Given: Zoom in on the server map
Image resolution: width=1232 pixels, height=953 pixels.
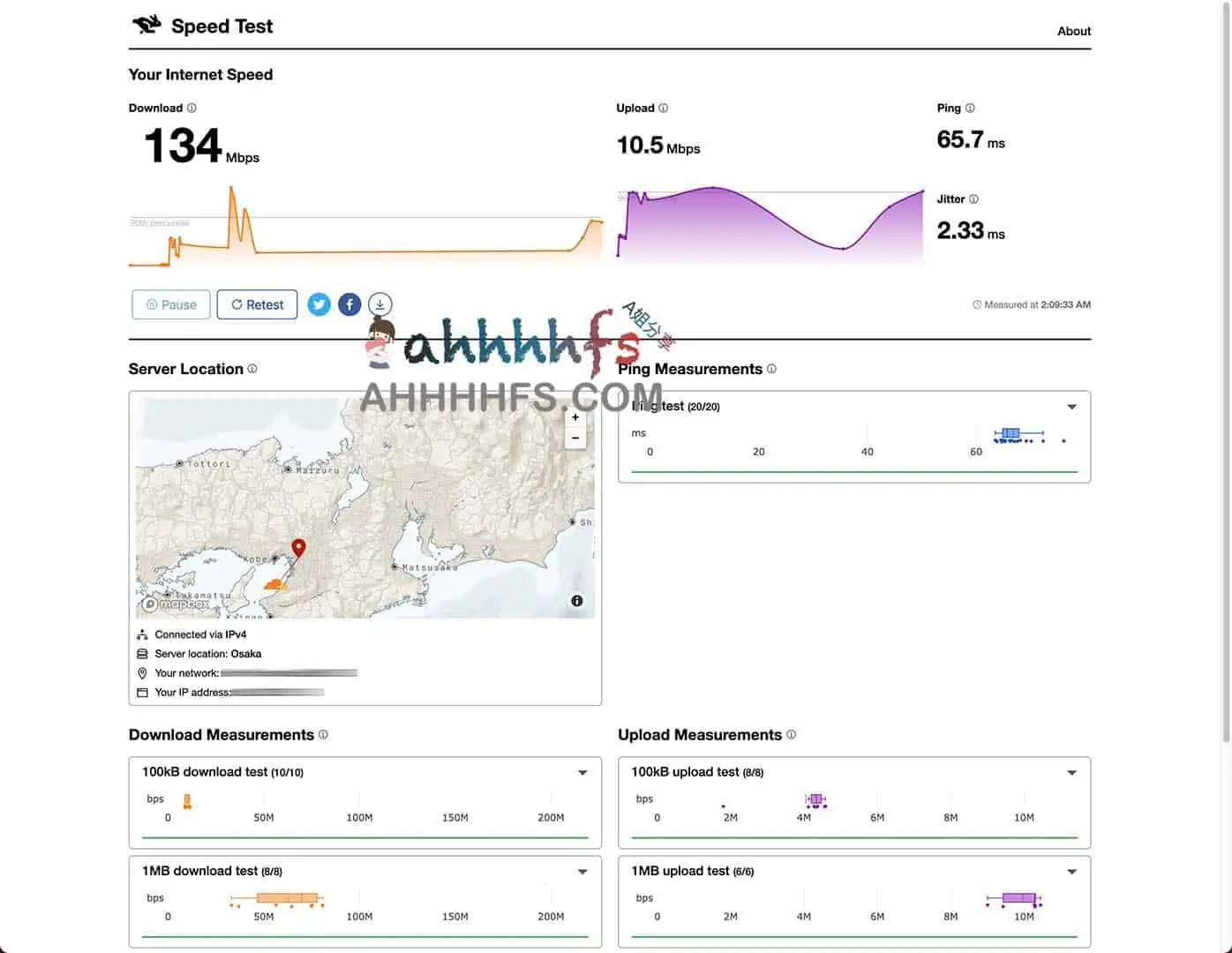Looking at the screenshot, I should point(575,417).
